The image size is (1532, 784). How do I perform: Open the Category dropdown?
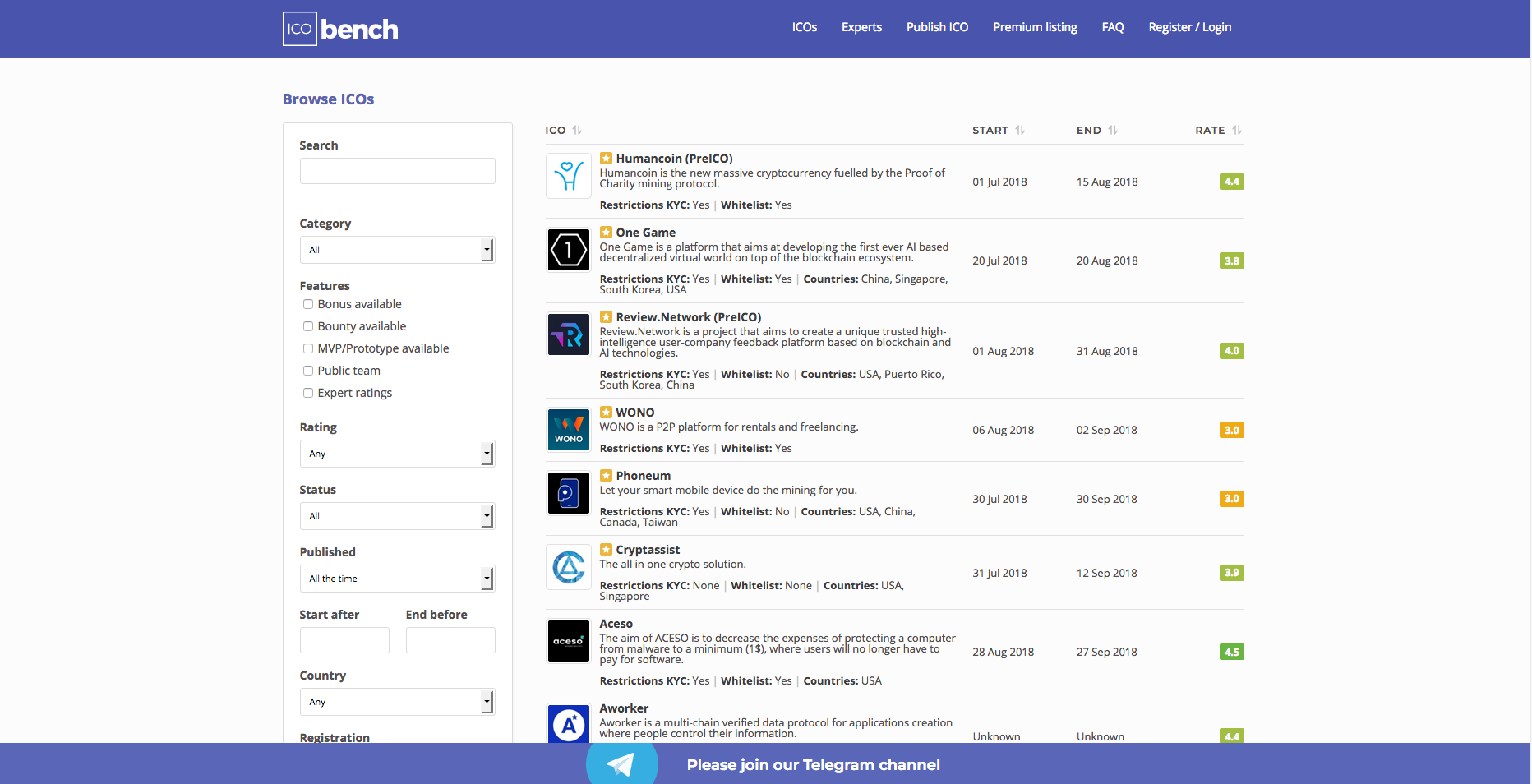(x=397, y=250)
